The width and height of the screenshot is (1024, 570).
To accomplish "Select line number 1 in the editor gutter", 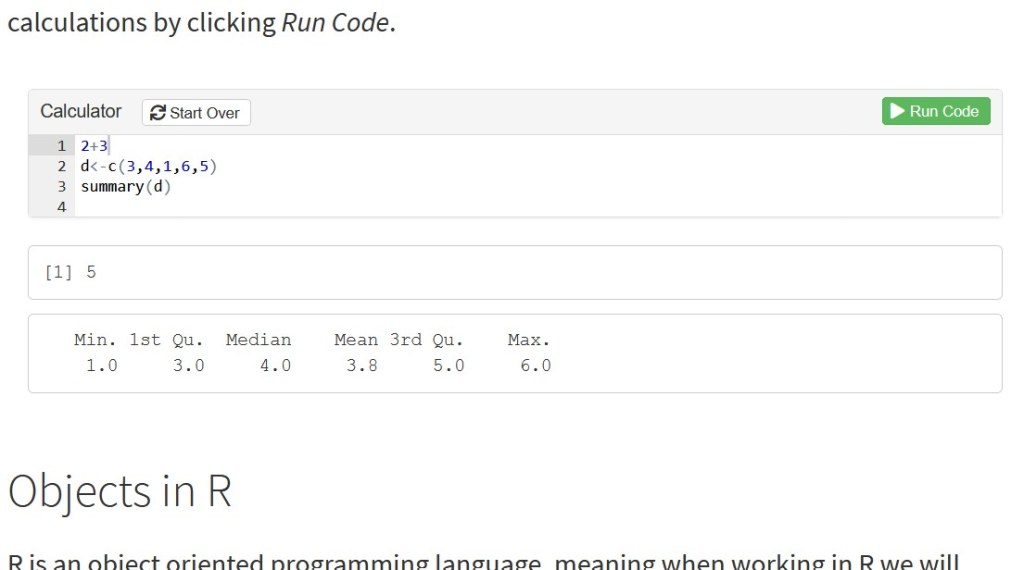I will [61, 146].
